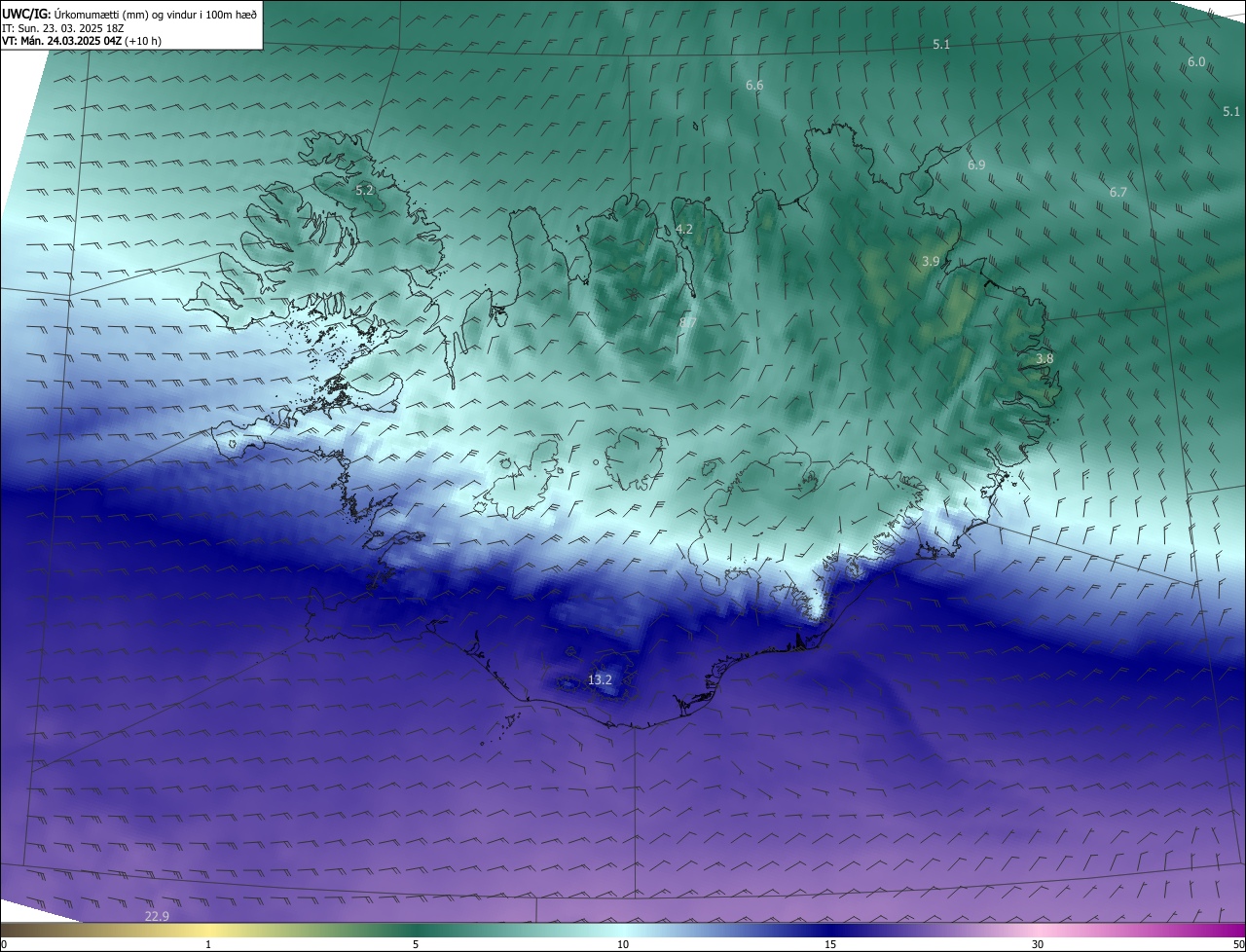Click the 3.8 value in the Eastfjords
The width and height of the screenshot is (1246, 952).
click(x=1044, y=358)
